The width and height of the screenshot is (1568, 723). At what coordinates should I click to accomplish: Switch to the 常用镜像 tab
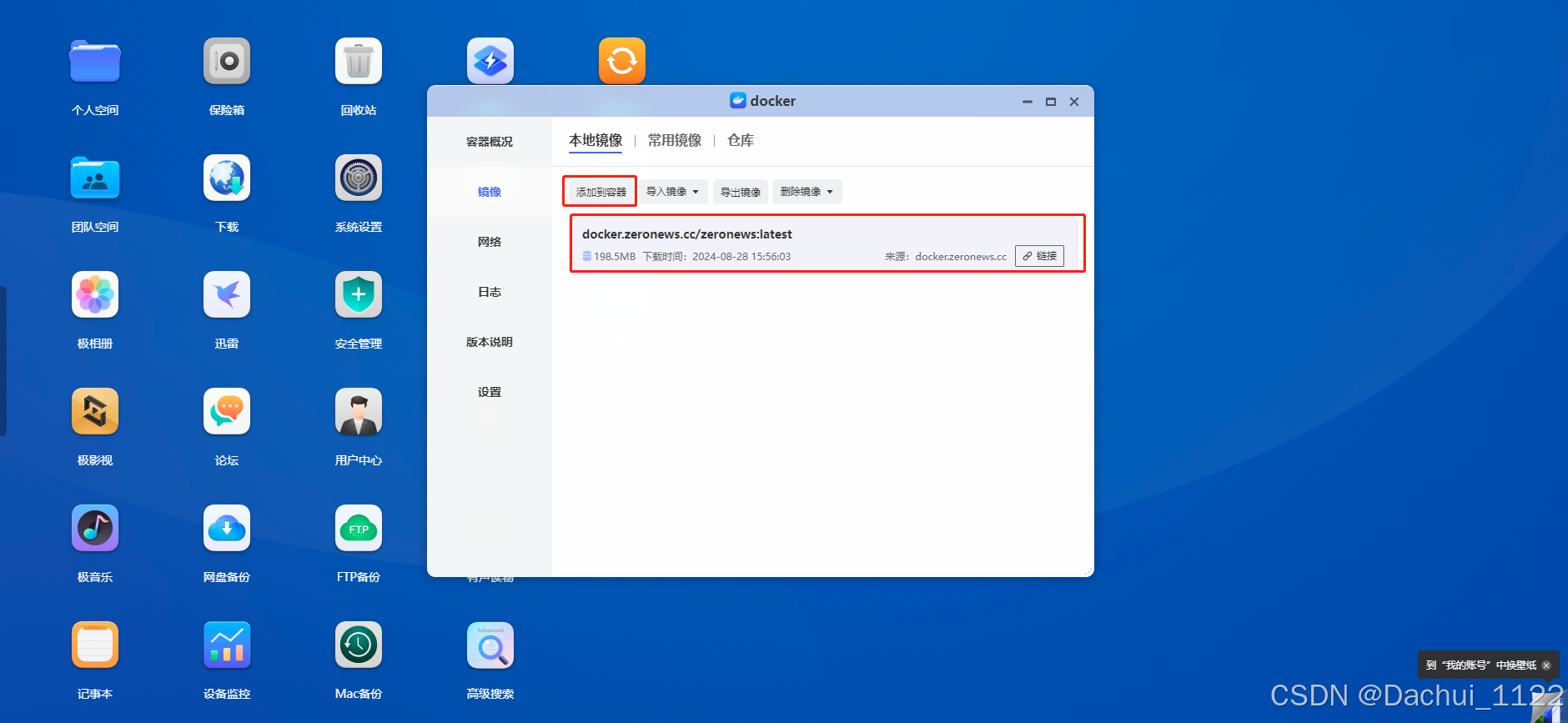coord(675,140)
